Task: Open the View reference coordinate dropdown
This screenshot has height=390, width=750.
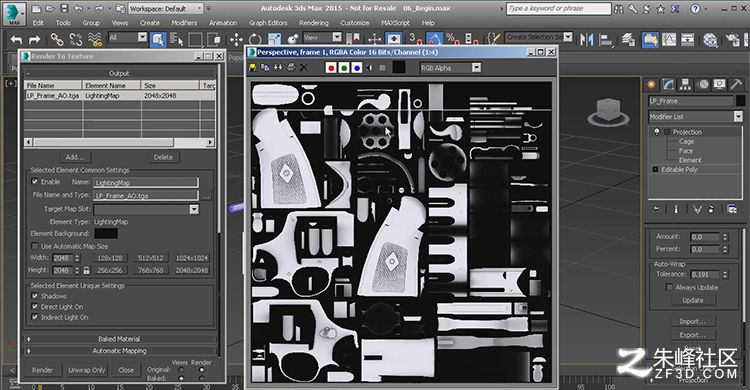Action: pyautogui.click(x=322, y=37)
